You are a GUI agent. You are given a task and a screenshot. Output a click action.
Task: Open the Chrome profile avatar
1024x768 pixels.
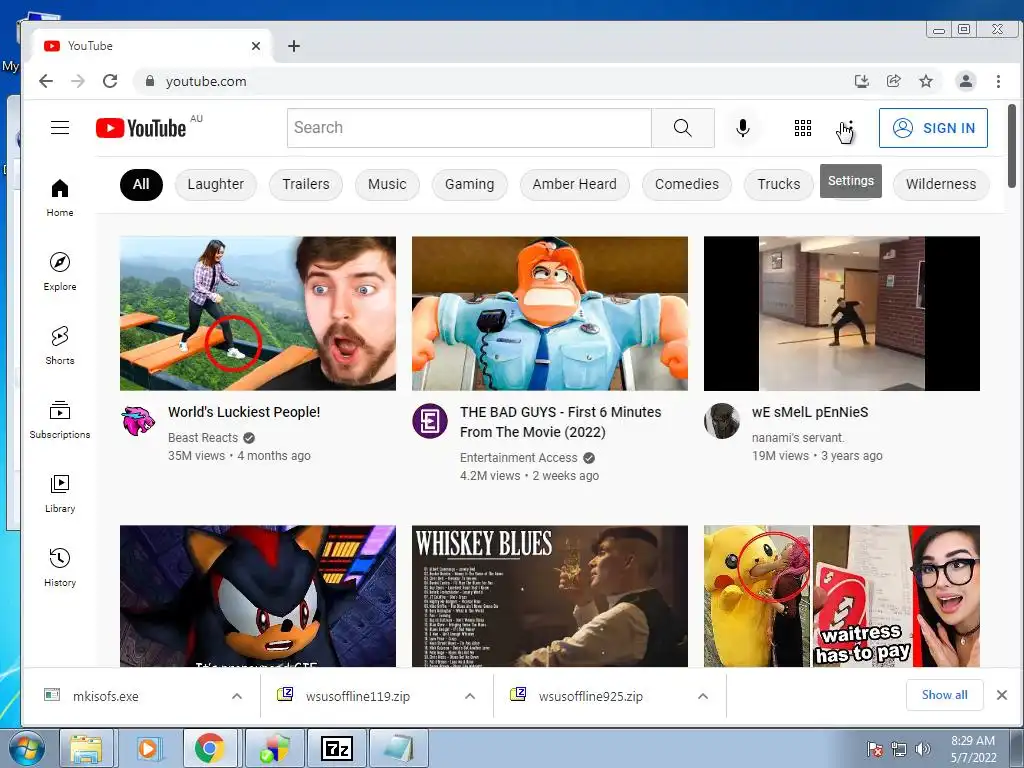[965, 81]
